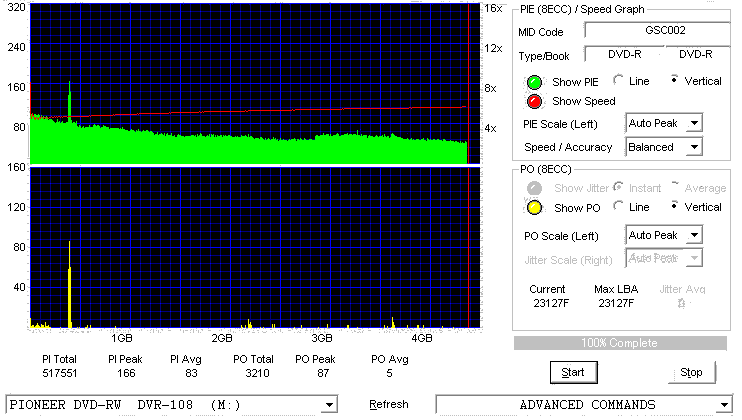Toggle the yellow Show PO indicator
Screen dimensions: 742x420
tap(534, 208)
